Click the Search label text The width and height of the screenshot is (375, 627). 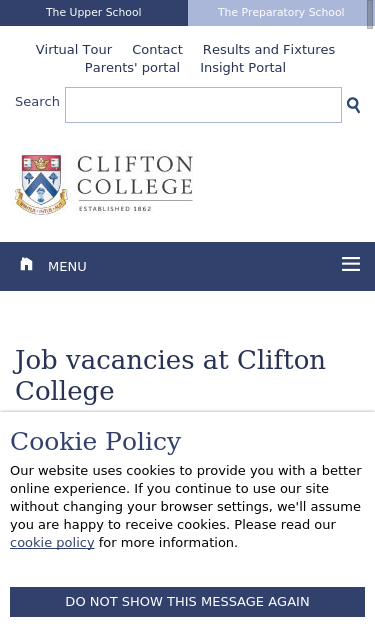click(37, 102)
